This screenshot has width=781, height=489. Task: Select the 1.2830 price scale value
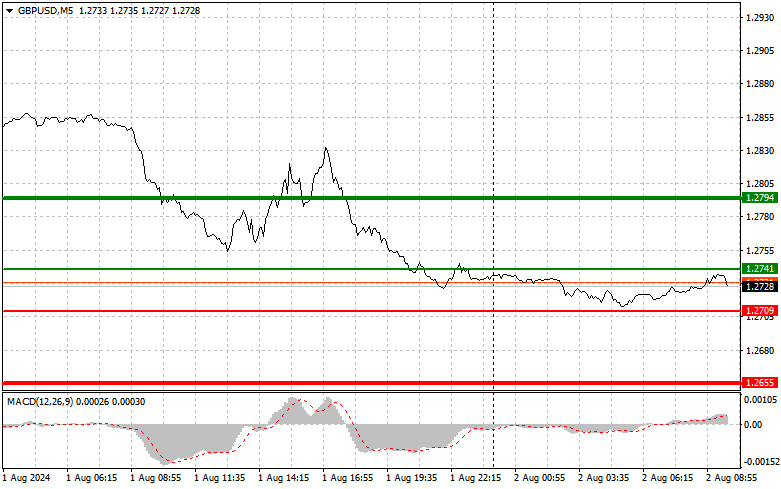coord(760,150)
